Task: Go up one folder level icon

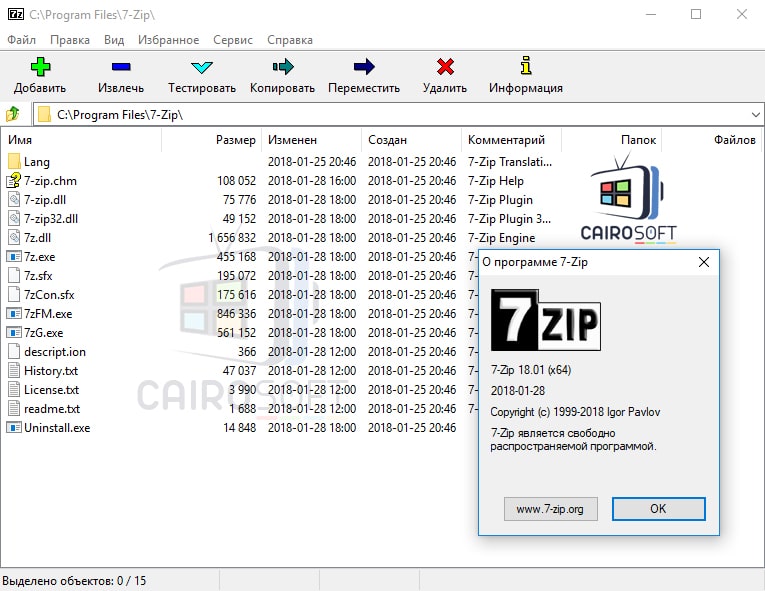Action: pyautogui.click(x=13, y=115)
